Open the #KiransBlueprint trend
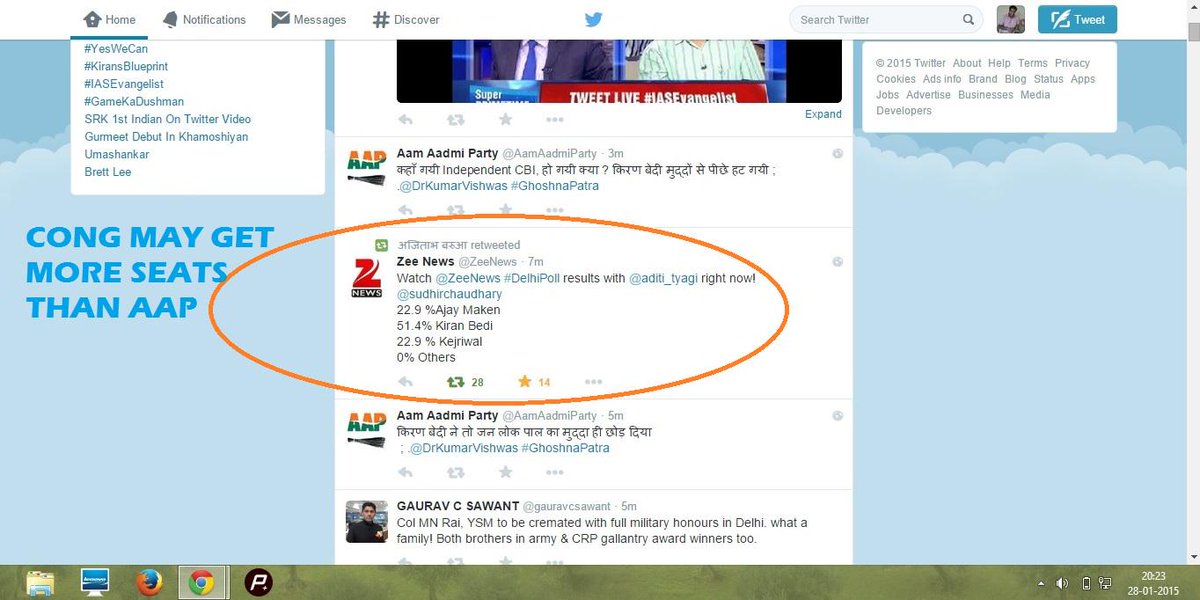The image size is (1200, 600). click(126, 66)
